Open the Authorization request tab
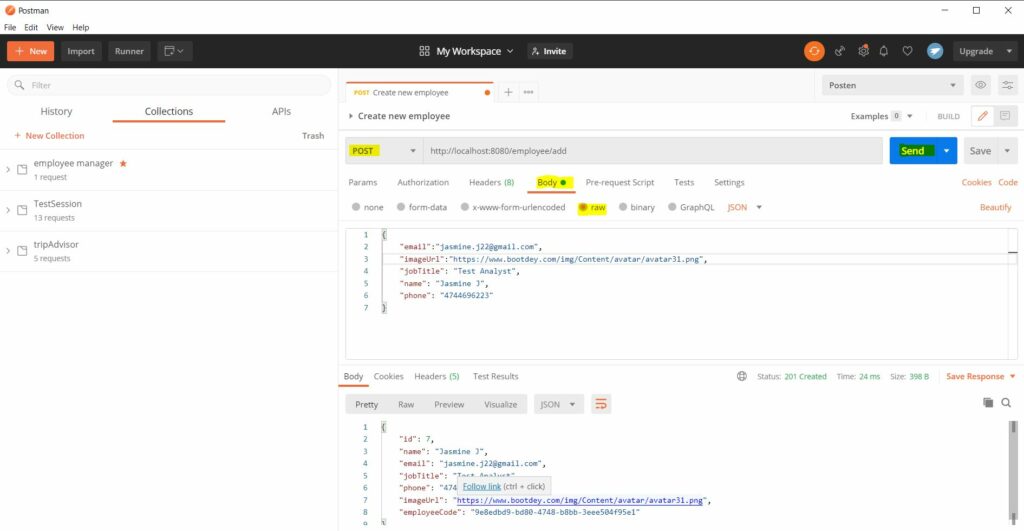The height and width of the screenshot is (531, 1024). coord(423,182)
